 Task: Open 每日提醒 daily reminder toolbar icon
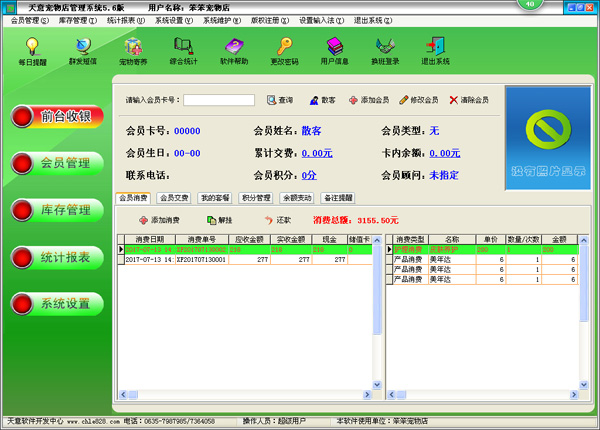[x=31, y=51]
